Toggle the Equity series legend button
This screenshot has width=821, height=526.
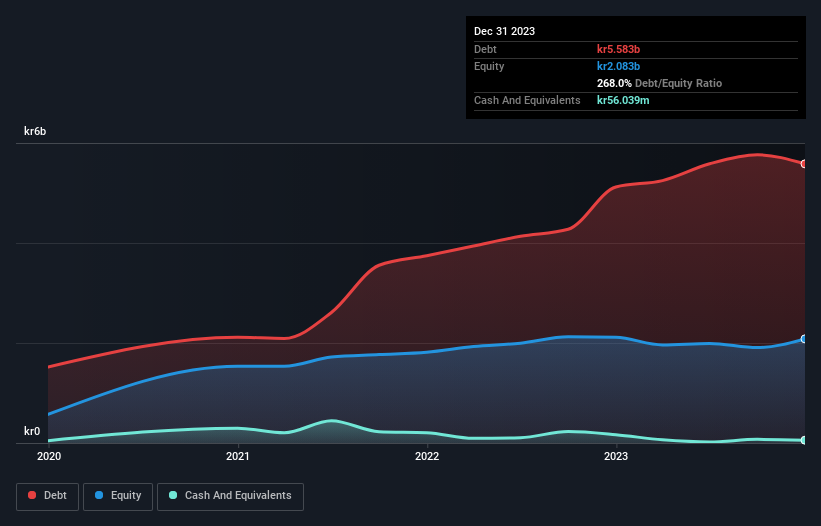[x=118, y=496]
